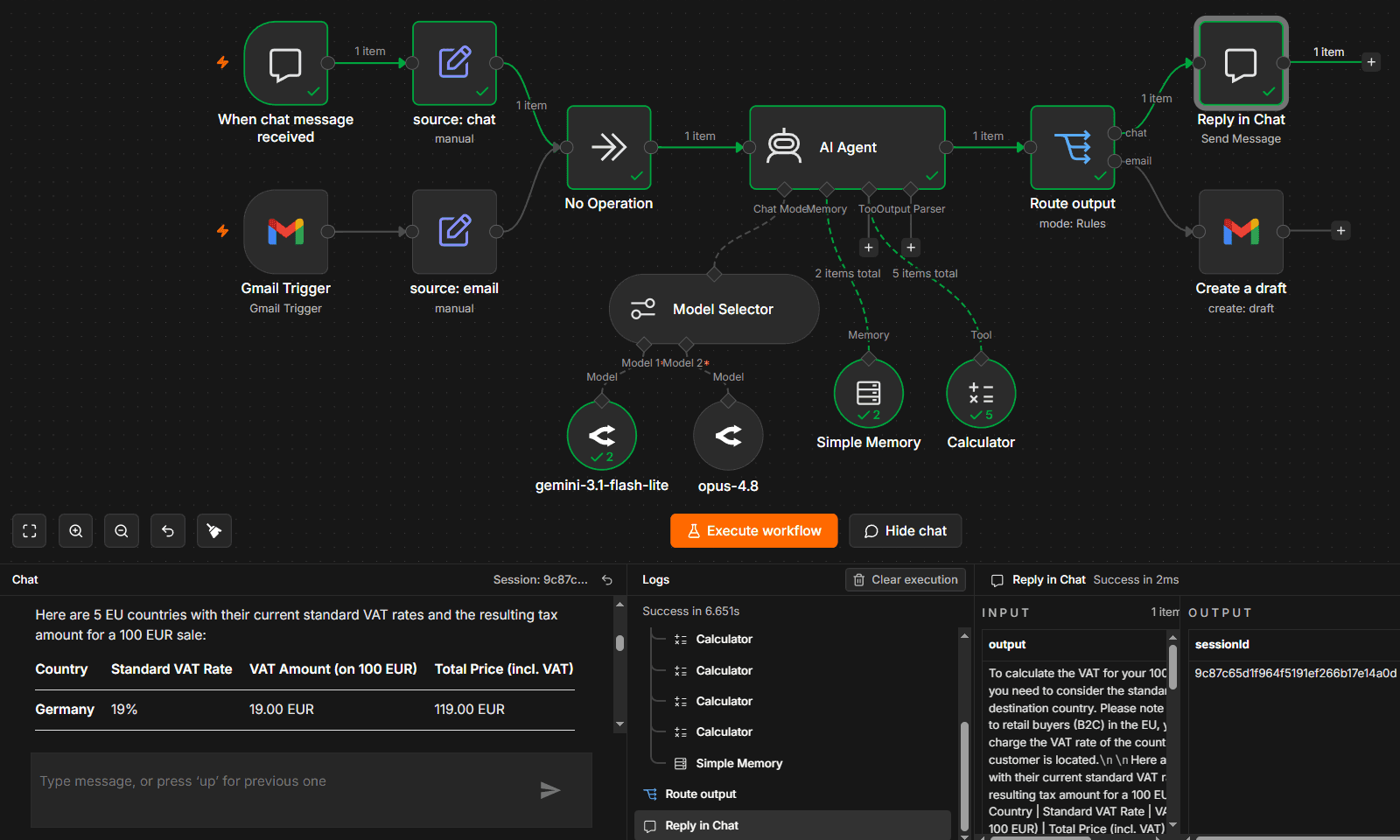Add a node after Reply in Chat
This screenshot has height=840, width=1400.
click(x=1371, y=62)
